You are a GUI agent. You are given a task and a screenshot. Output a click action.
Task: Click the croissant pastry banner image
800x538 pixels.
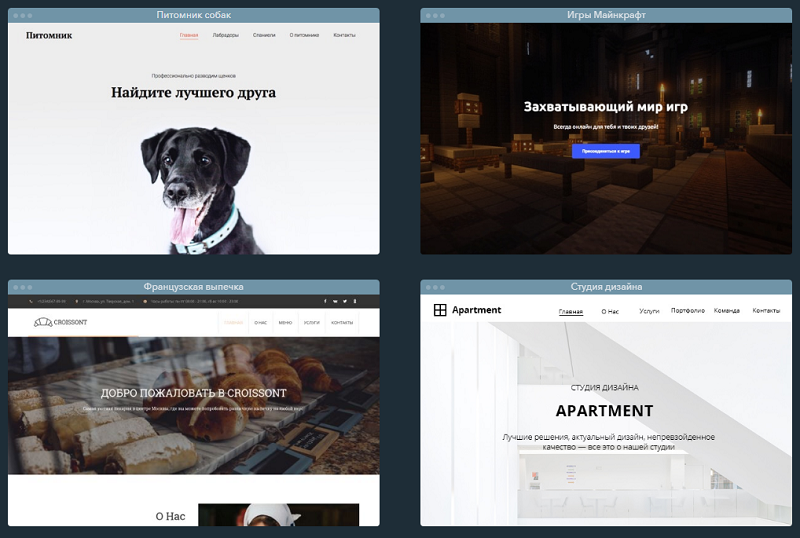(193, 406)
